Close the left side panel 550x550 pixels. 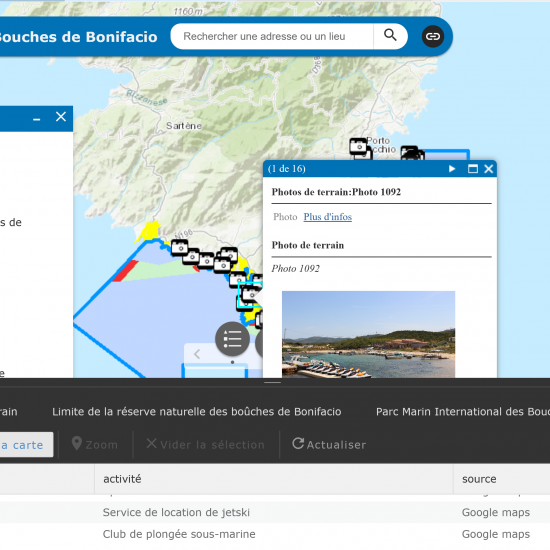(61, 116)
